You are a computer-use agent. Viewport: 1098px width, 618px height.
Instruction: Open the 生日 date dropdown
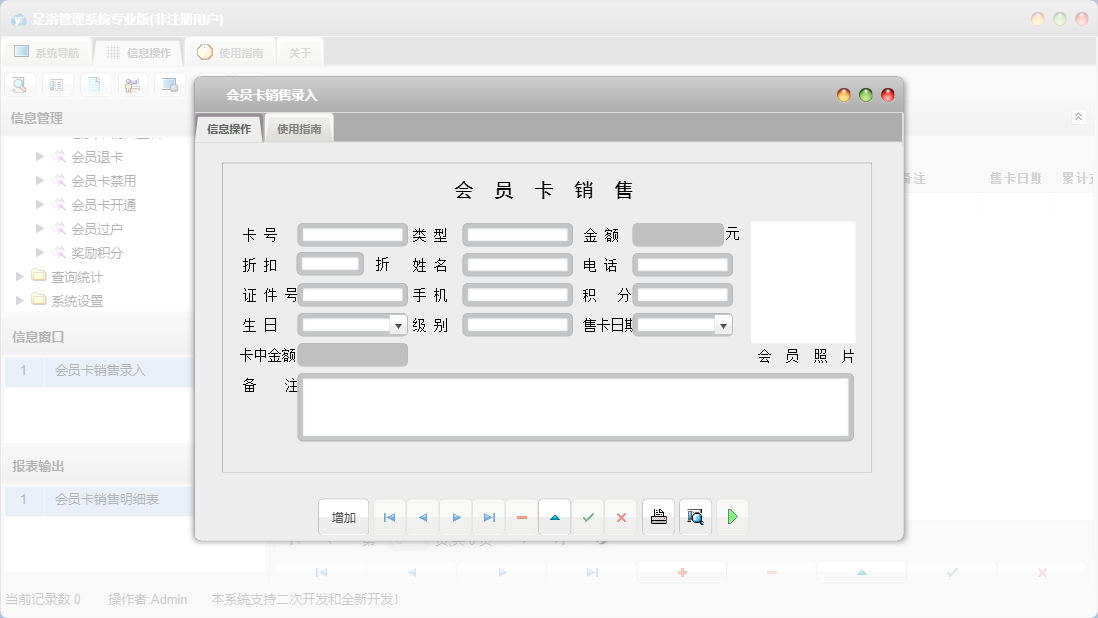click(398, 325)
